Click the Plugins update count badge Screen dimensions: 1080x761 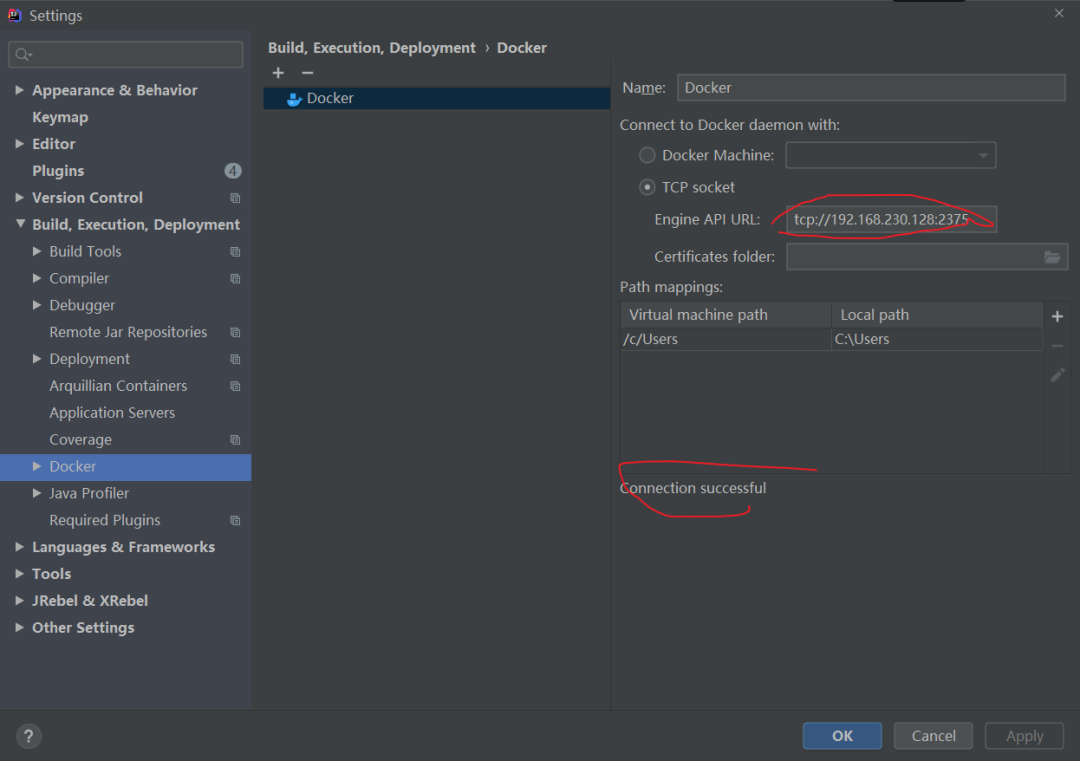tap(233, 171)
